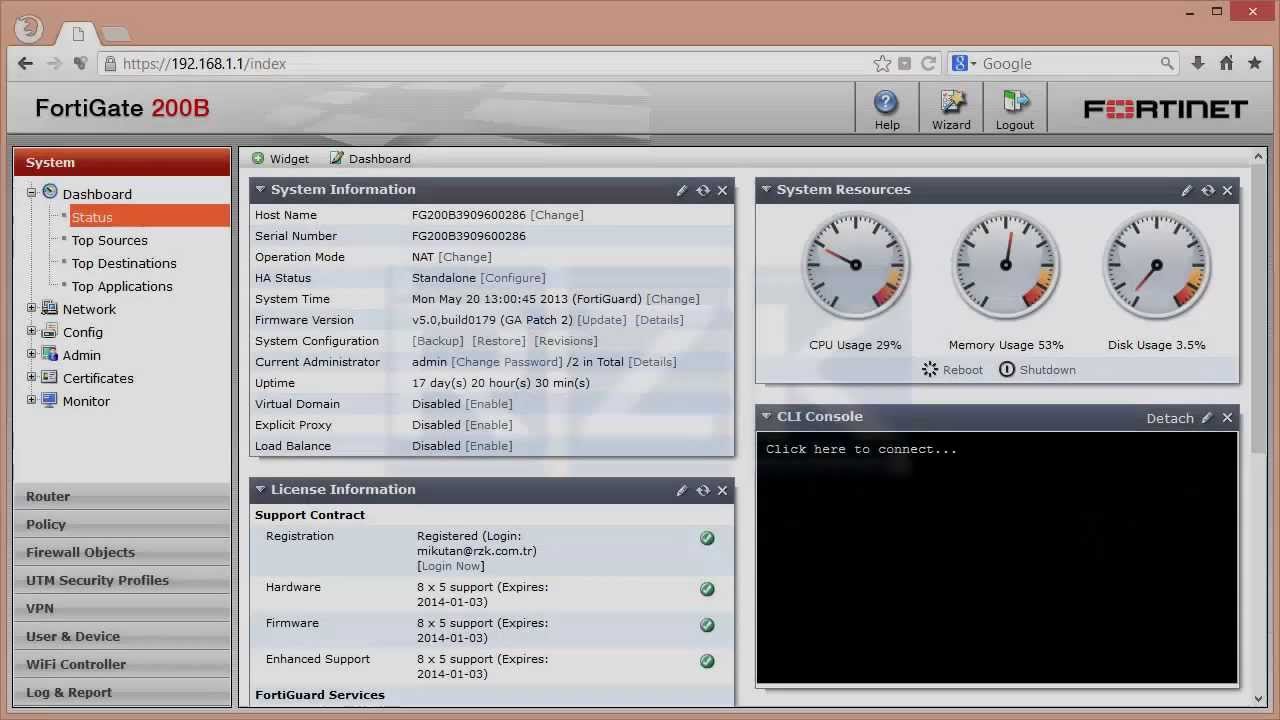Expand the Certificates tree node
1280x720 pixels.
point(31,377)
